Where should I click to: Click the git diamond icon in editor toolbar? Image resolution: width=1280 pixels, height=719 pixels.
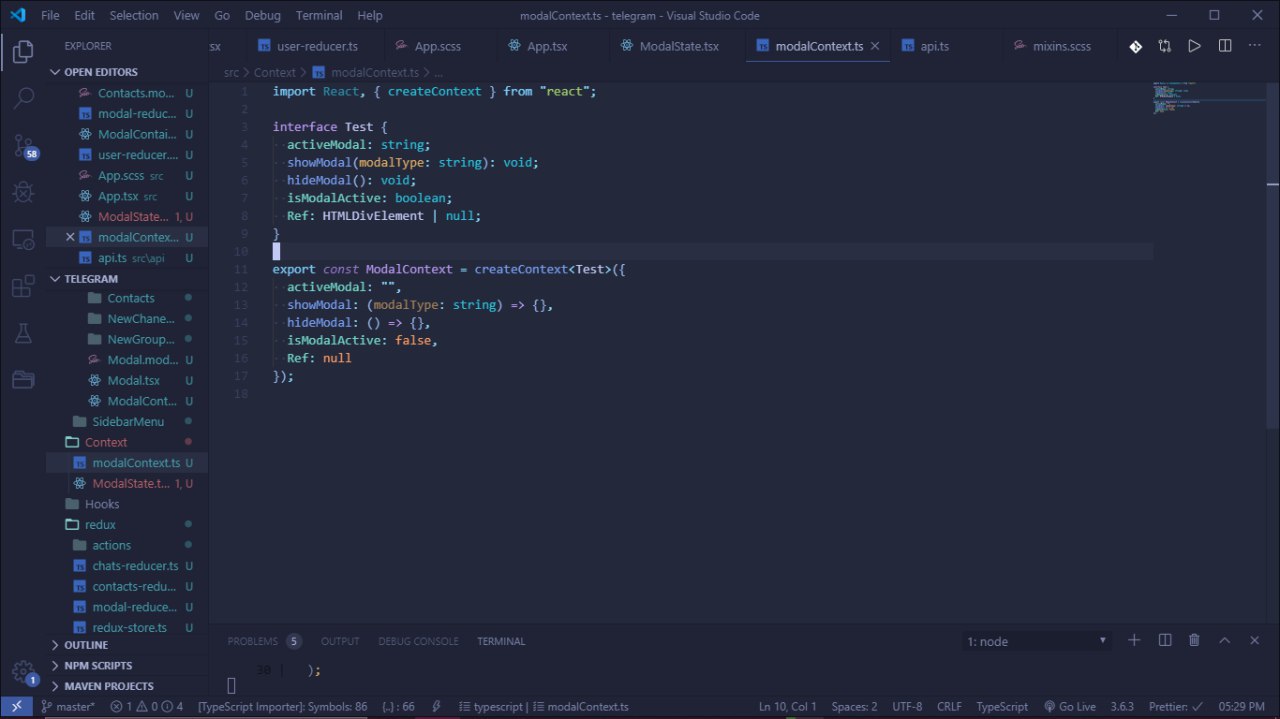click(1136, 46)
